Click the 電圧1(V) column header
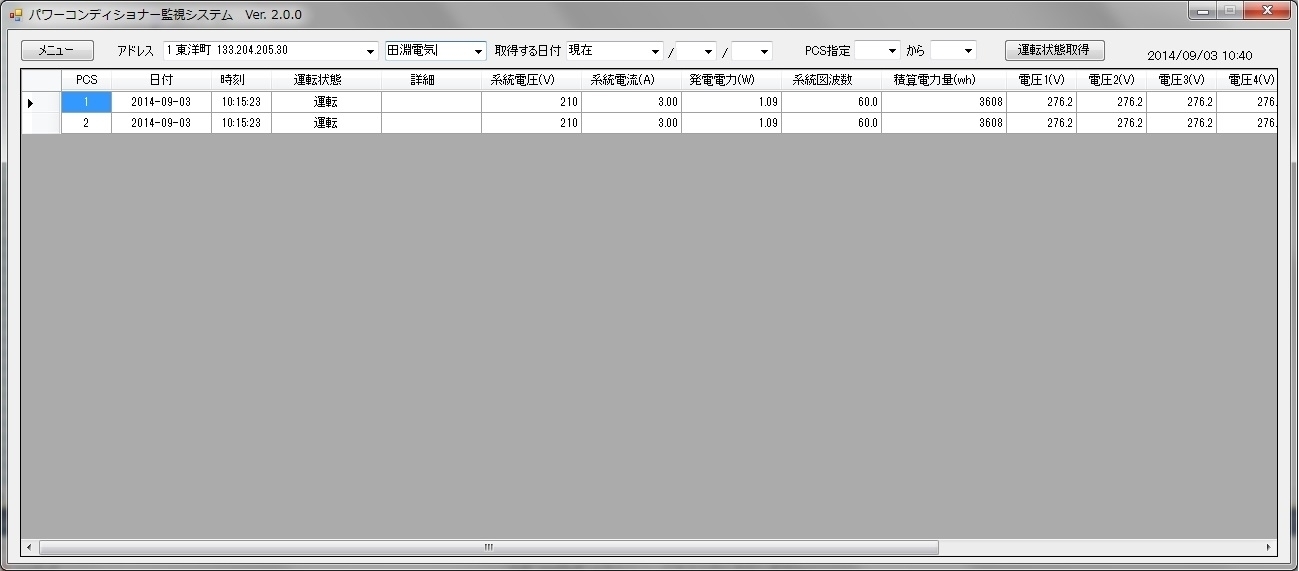 (1042, 80)
